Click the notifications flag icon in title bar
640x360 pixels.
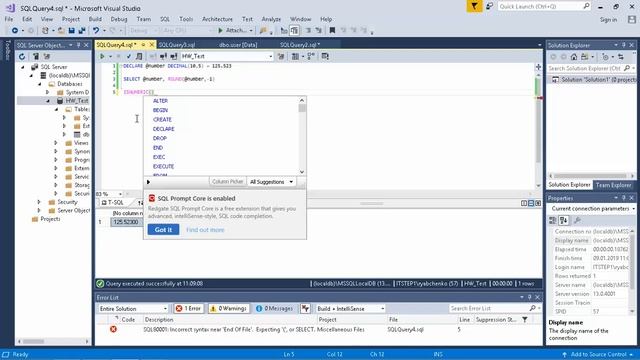[474, 7]
